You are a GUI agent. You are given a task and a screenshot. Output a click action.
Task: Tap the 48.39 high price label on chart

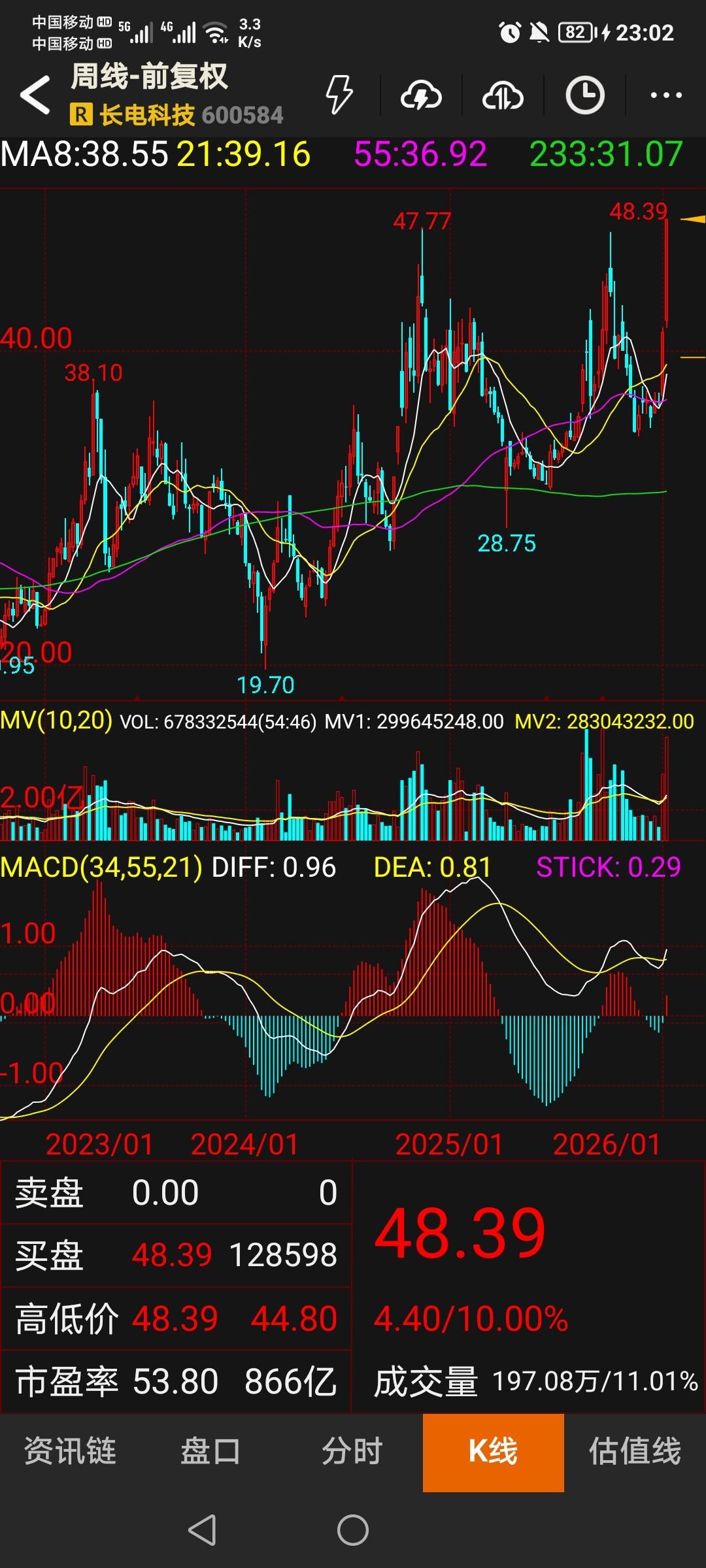[639, 211]
